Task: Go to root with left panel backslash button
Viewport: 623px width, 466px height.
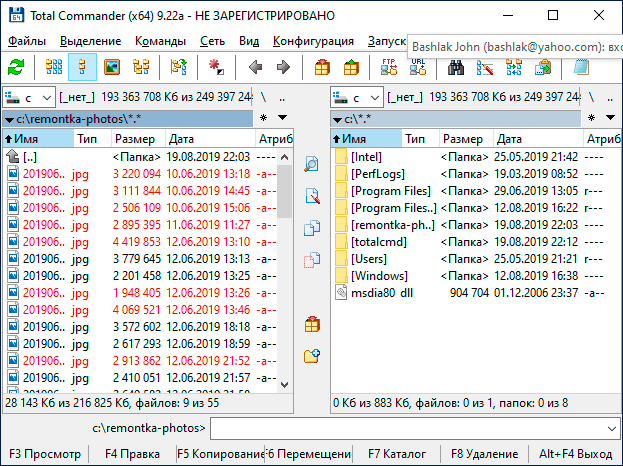Action: pyautogui.click(x=263, y=97)
